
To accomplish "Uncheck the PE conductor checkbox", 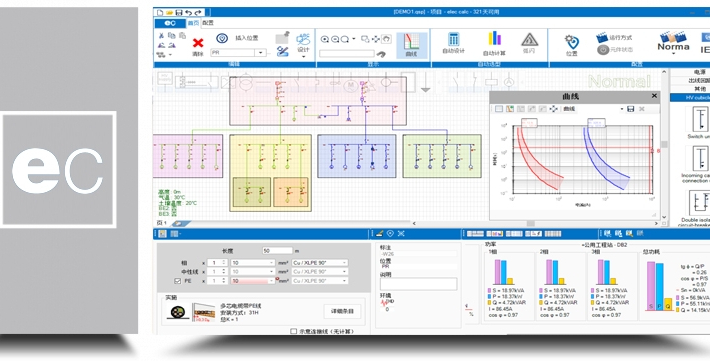I will (x=178, y=281).
